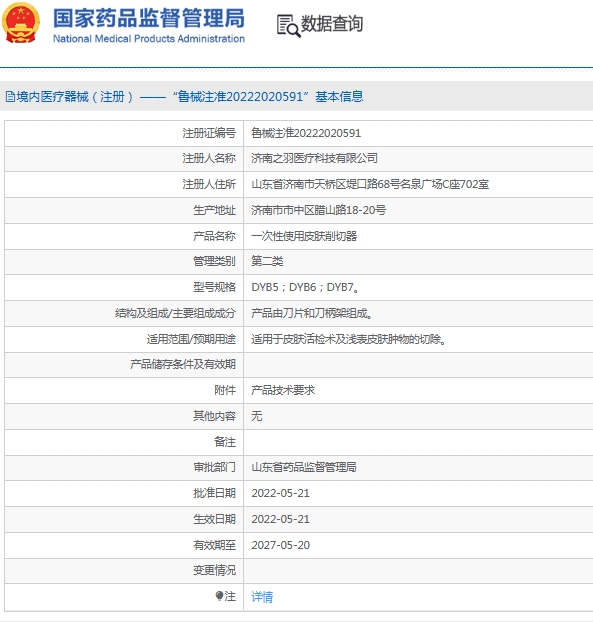
Task: Click production address 济南市市中区腊山路18-20号
Action: [x=319, y=210]
